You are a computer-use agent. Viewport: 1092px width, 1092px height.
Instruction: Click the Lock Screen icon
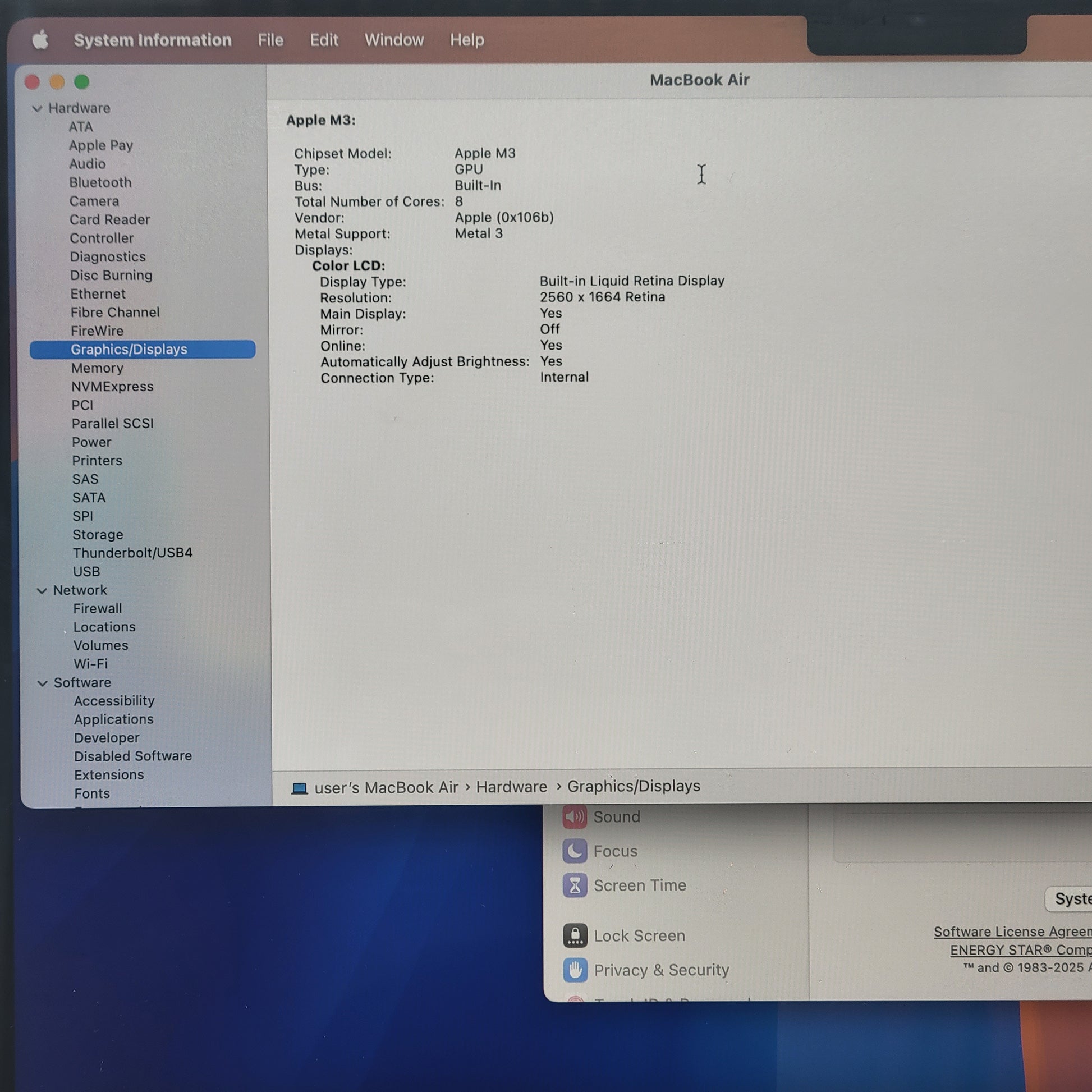point(575,935)
